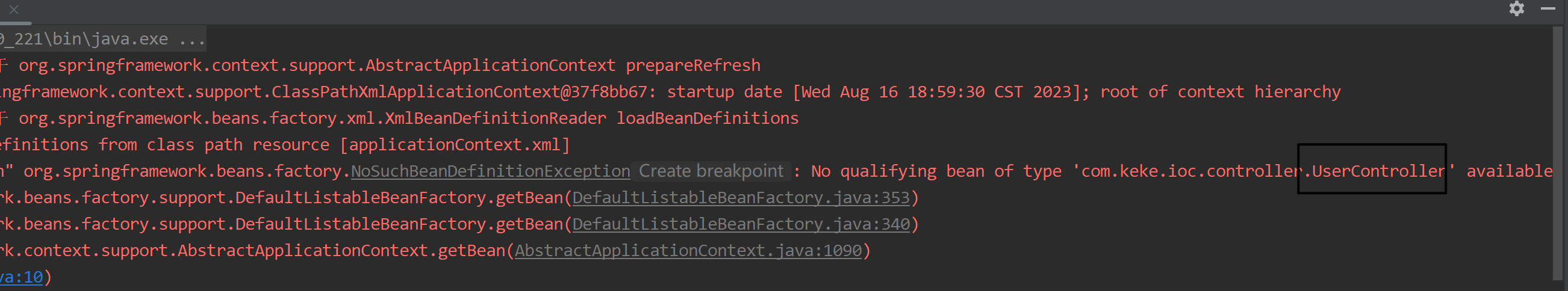Open the NoSuchBeanDefinitionException class link

[491, 171]
